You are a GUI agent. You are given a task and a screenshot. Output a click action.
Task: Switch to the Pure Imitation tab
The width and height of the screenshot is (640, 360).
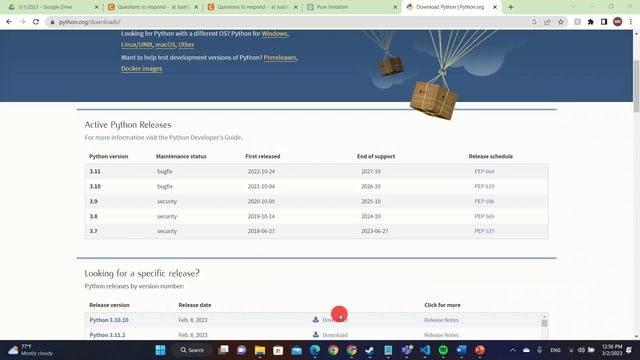click(351, 7)
